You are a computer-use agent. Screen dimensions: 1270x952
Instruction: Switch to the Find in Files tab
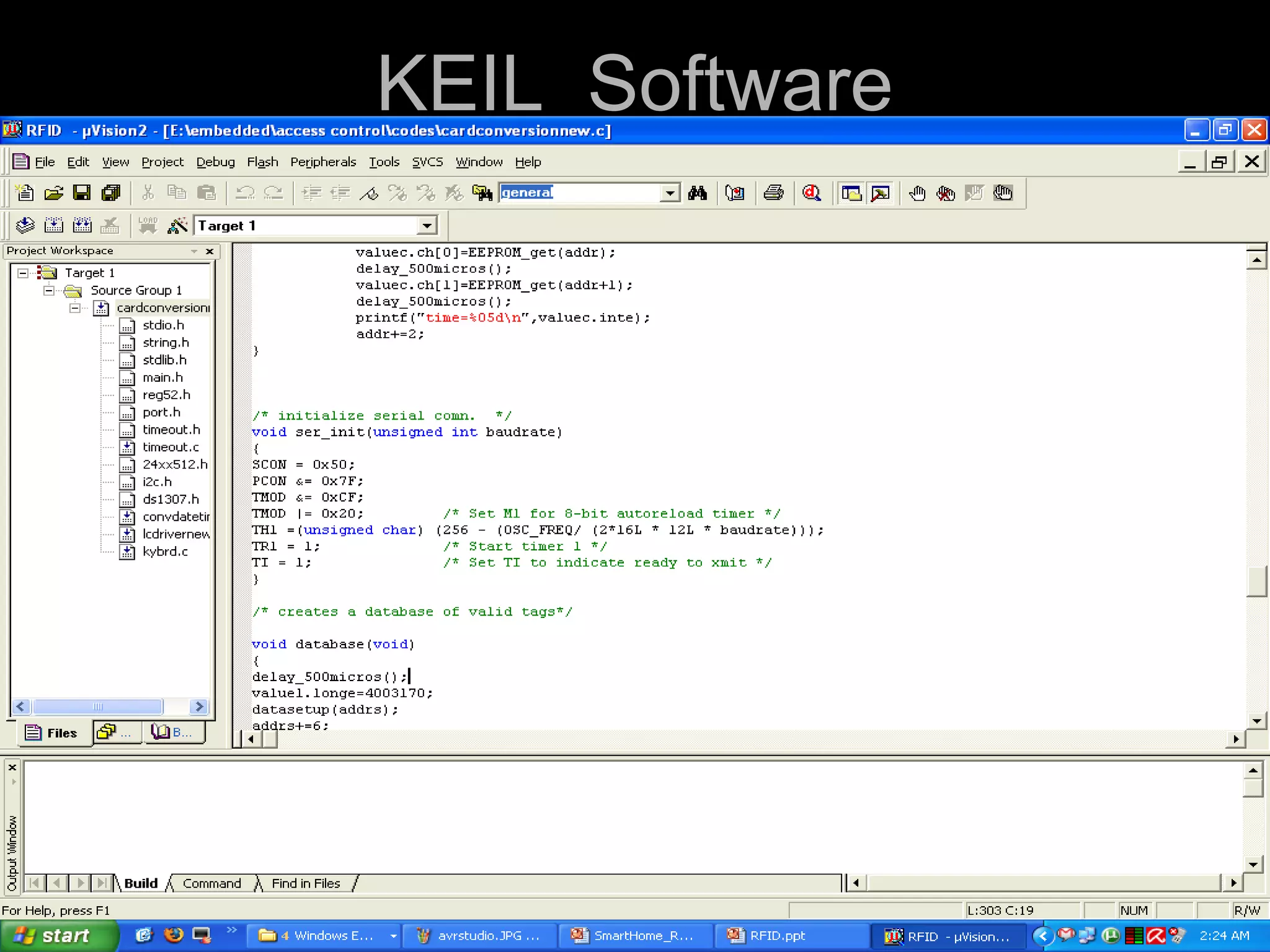pos(306,883)
